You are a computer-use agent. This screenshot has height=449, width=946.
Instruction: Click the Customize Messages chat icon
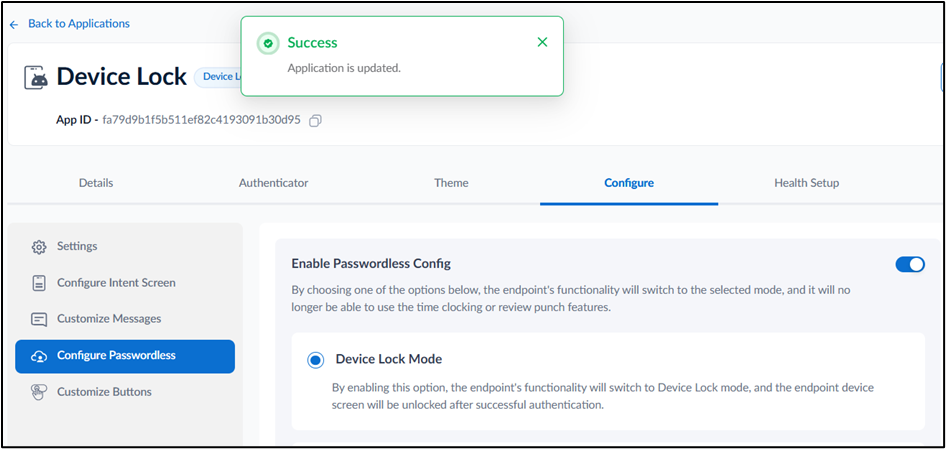tap(39, 319)
